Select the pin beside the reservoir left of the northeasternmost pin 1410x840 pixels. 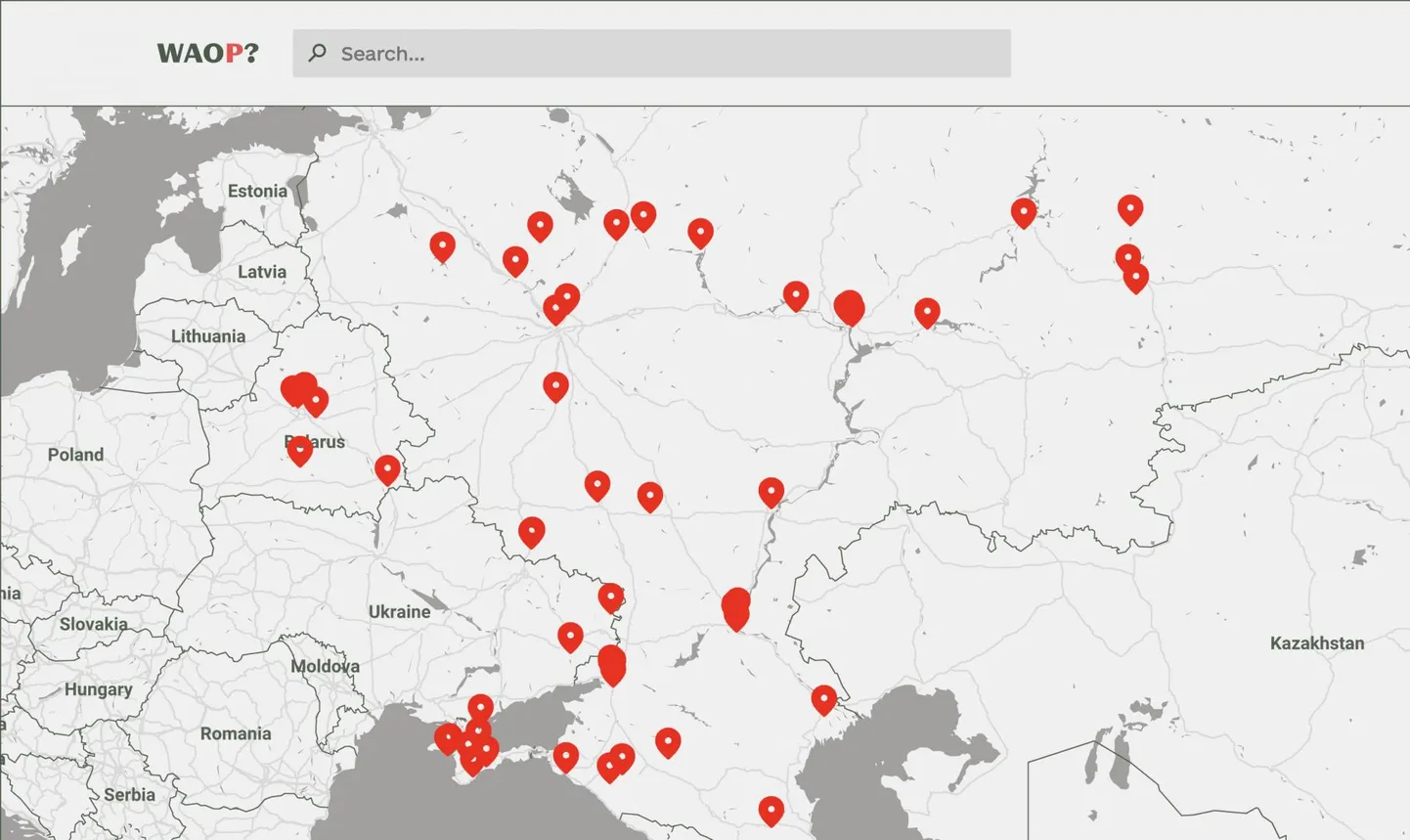coord(1024,212)
